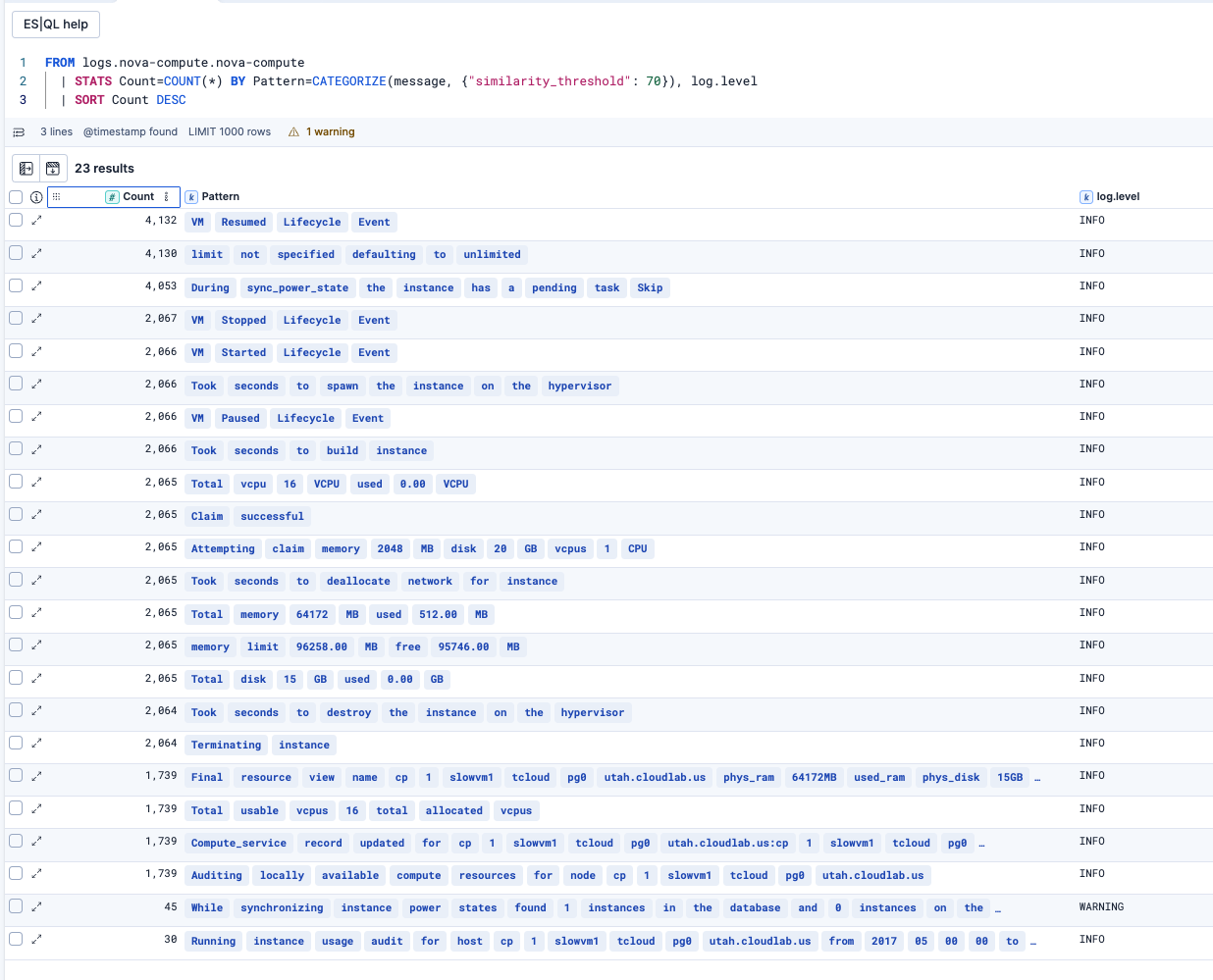Screen dimensions: 1213x980
Task: Expand the VM Stopped Lifecycle Event row
Action: pos(36,318)
